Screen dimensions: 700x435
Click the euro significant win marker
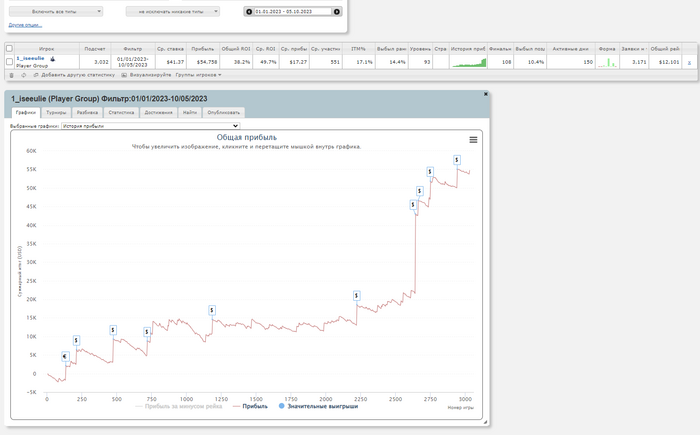pyautogui.click(x=66, y=356)
